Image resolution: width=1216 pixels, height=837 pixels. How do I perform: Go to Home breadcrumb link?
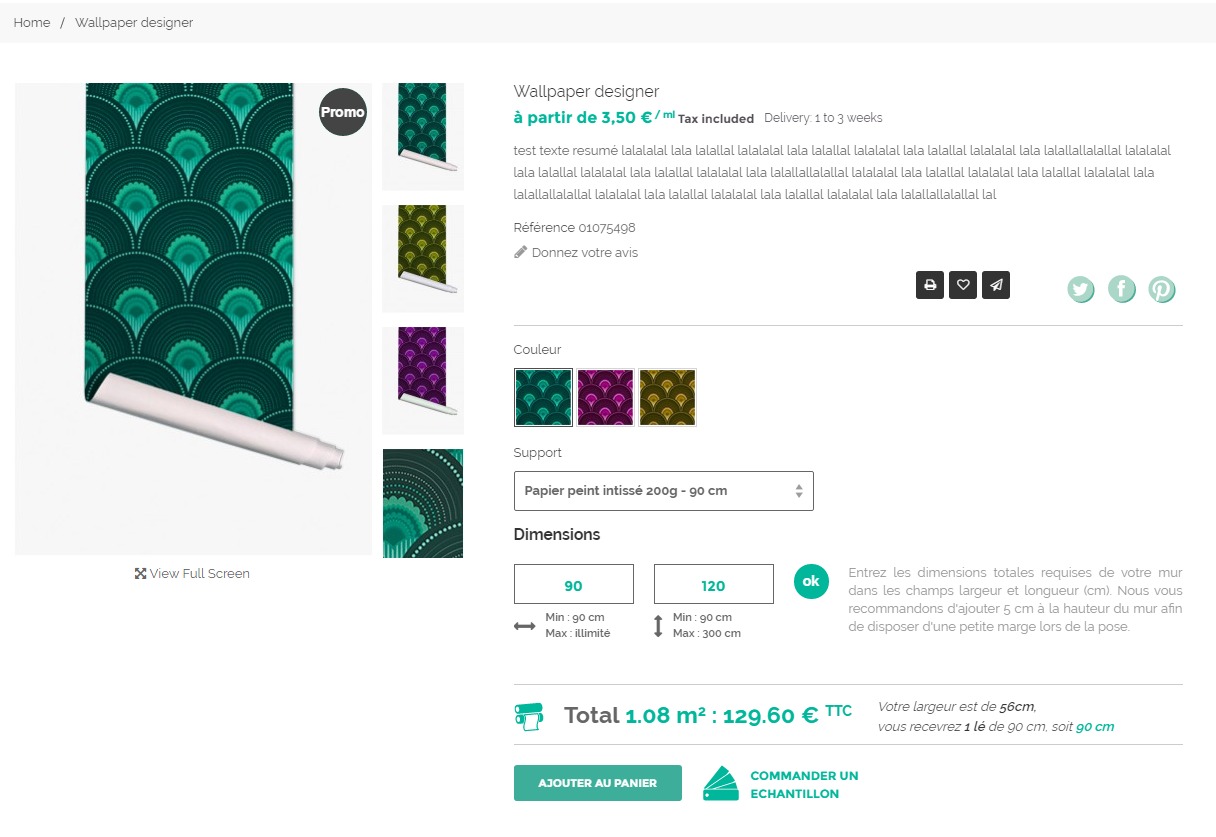(x=32, y=22)
